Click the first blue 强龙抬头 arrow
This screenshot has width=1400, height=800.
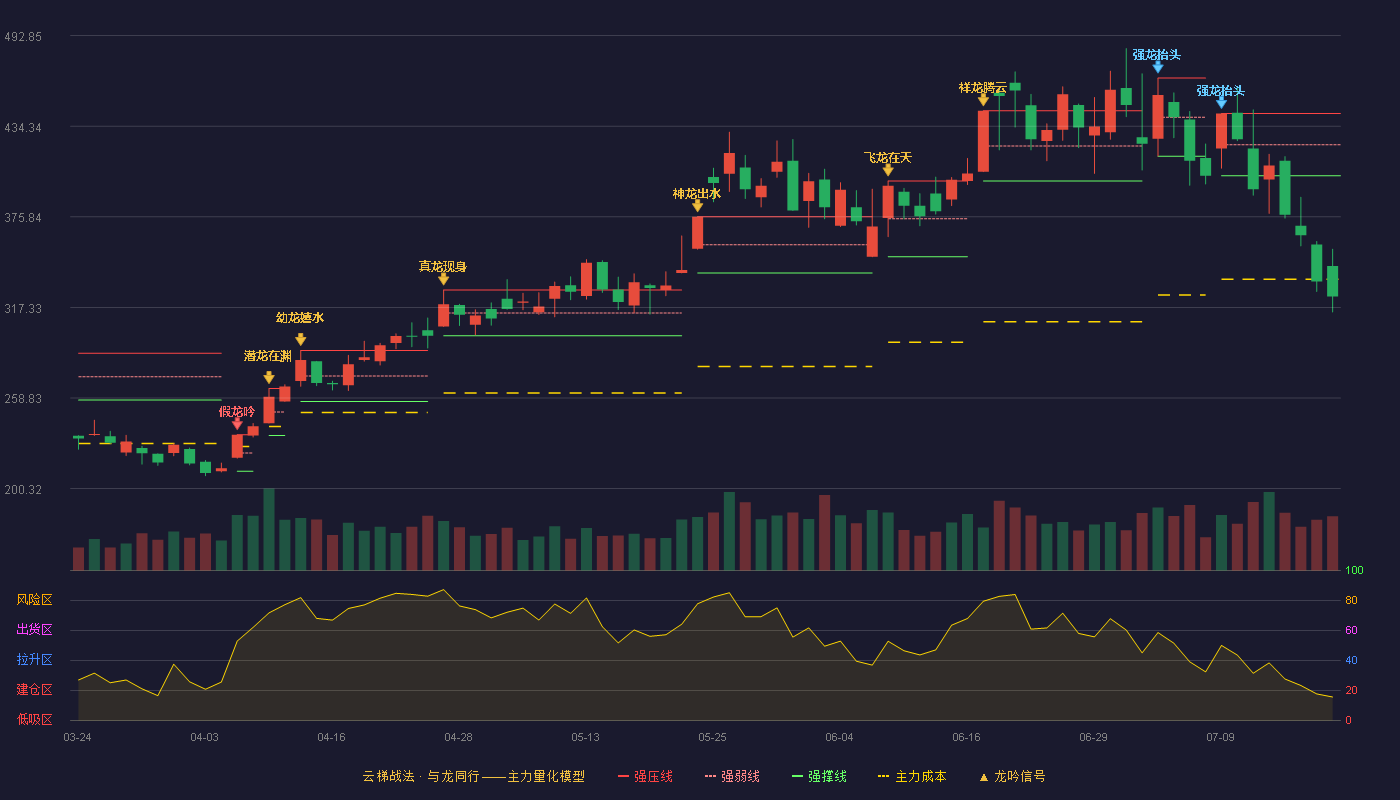[1158, 67]
